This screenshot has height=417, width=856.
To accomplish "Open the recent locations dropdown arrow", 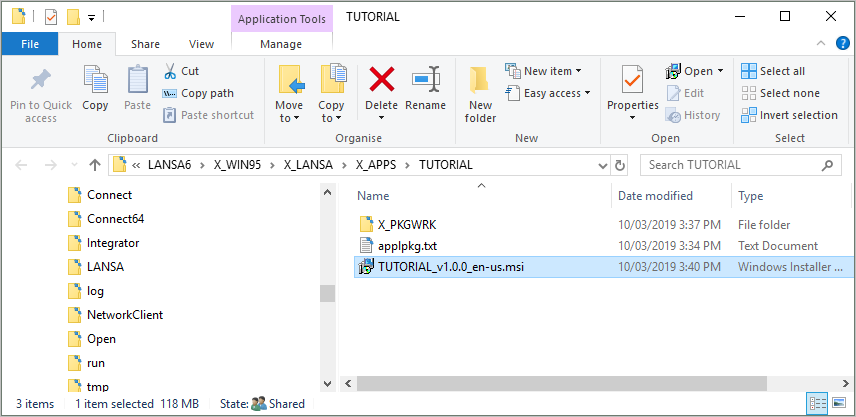I will (74, 165).
